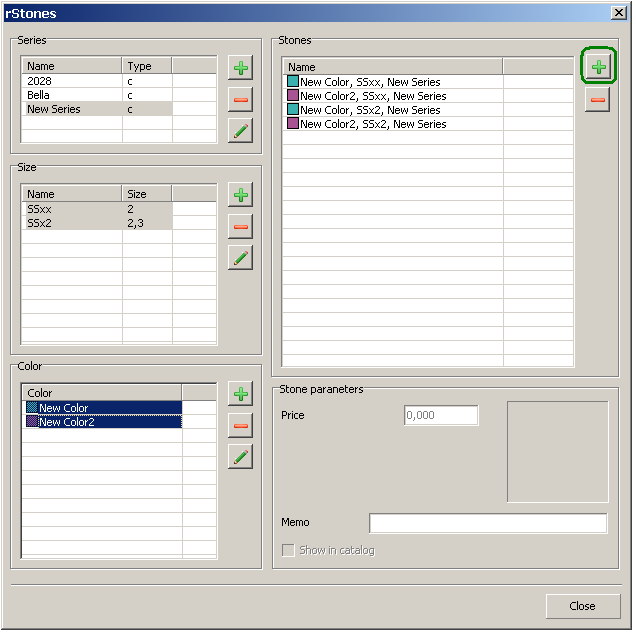
Task: Select size SSx2
Action: click(x=97, y=223)
